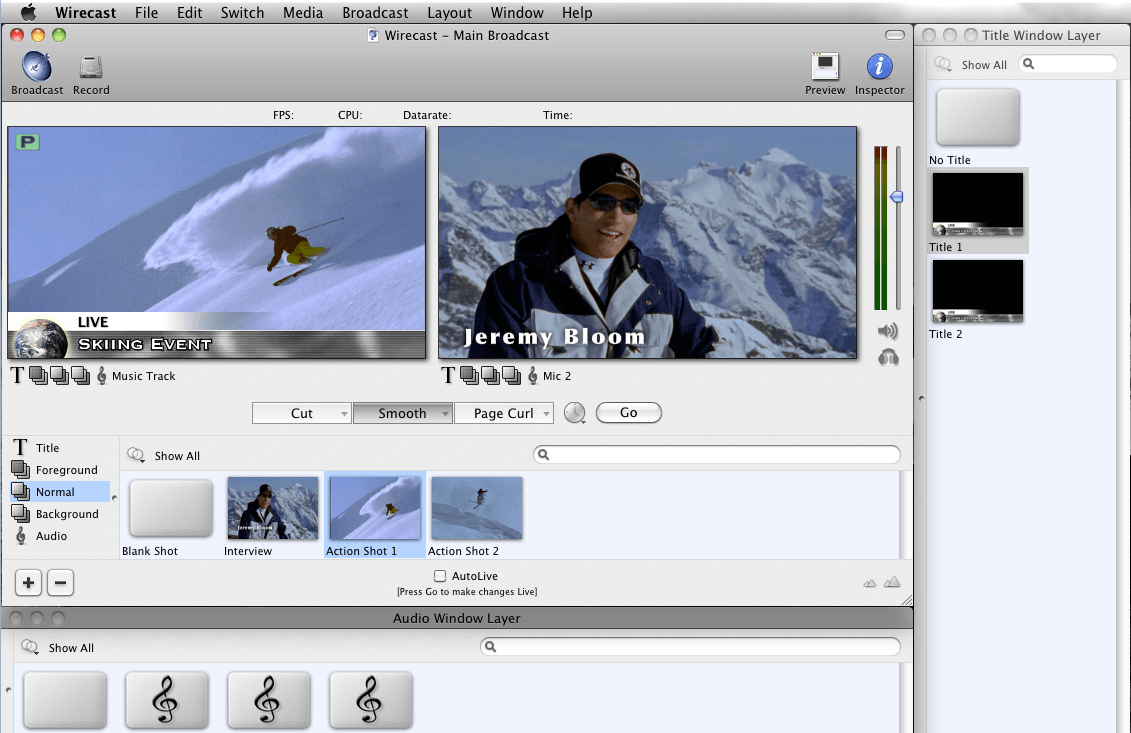The width and height of the screenshot is (1131, 733).
Task: Select the Action Shot 2 thumbnail
Action: click(x=477, y=508)
